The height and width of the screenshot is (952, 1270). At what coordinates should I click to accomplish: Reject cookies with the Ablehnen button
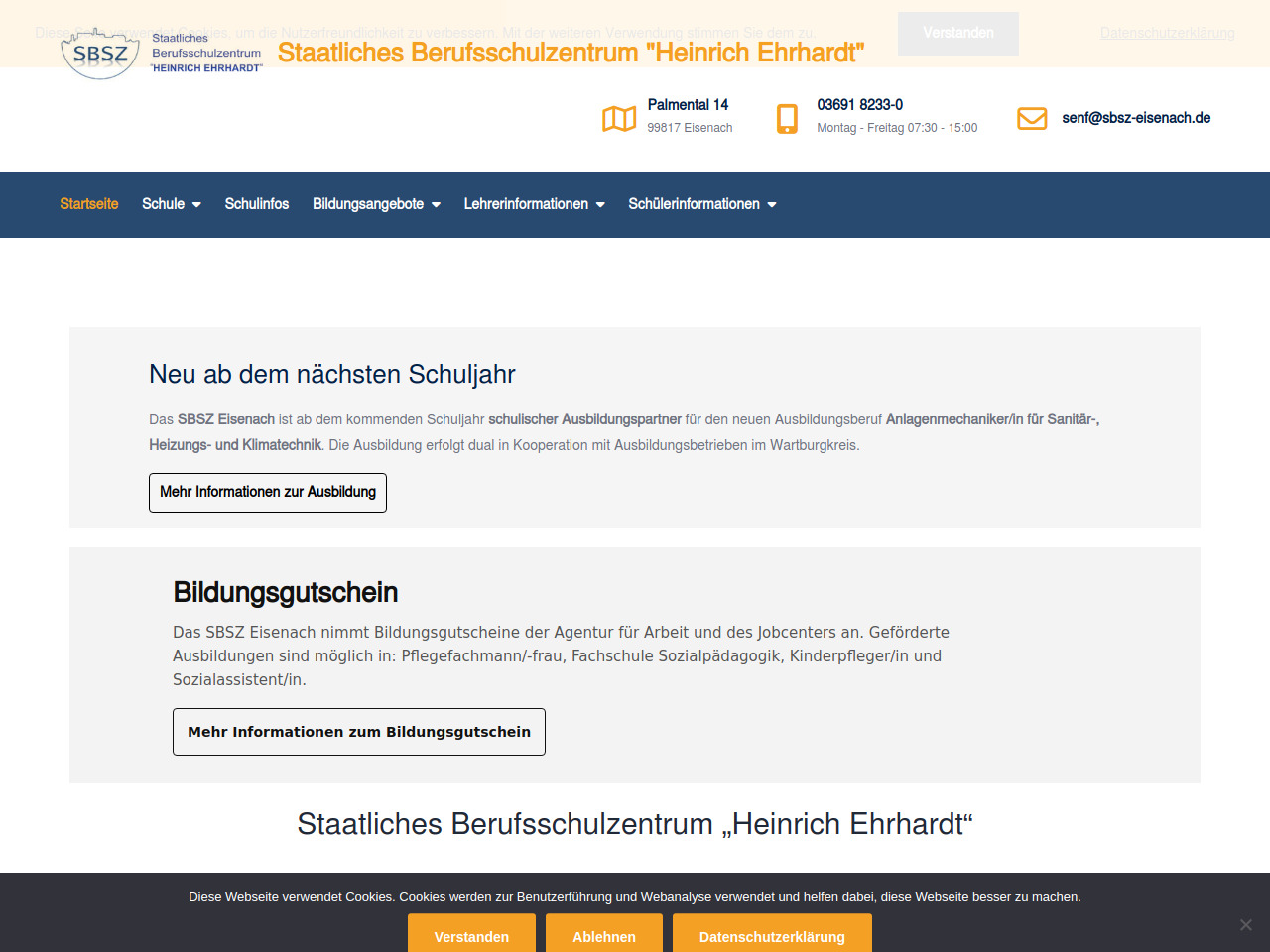604,936
